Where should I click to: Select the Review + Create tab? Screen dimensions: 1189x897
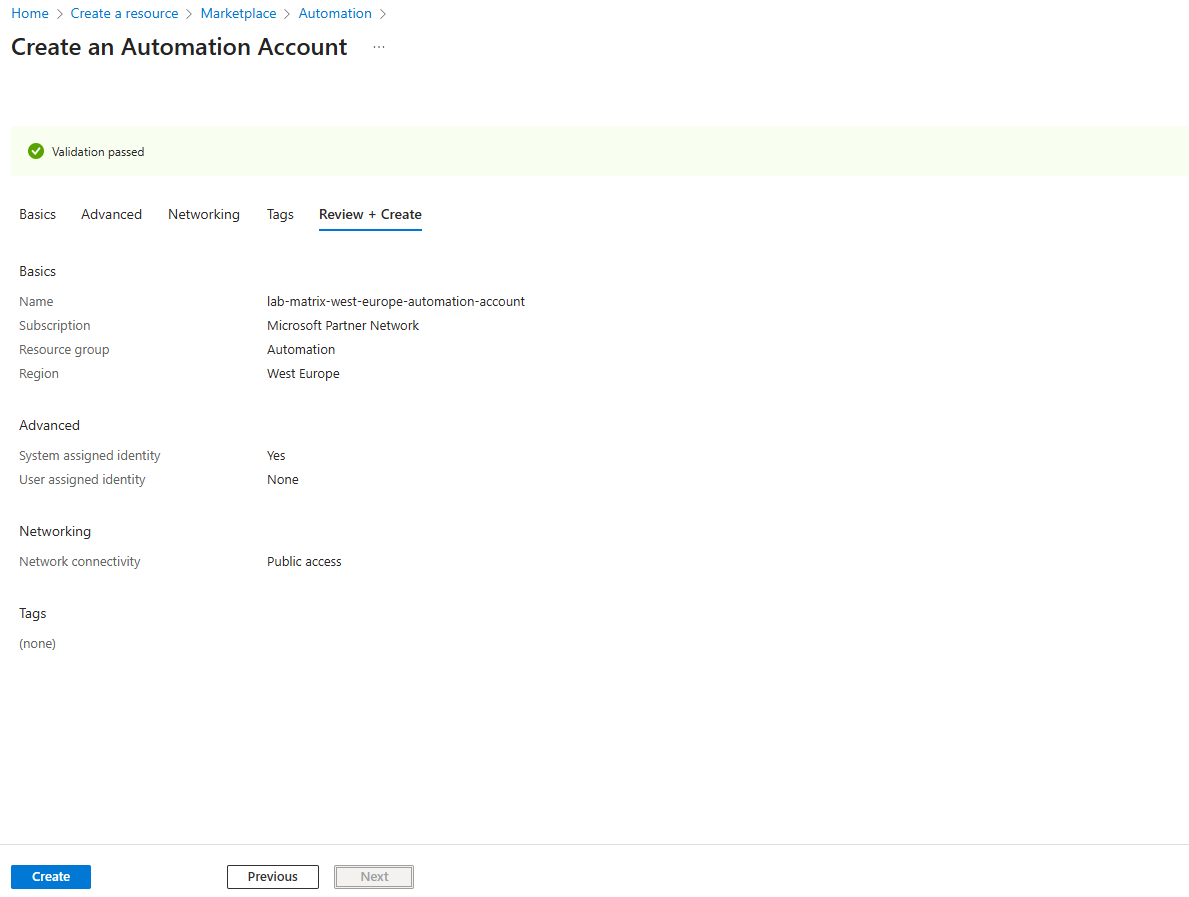(370, 215)
